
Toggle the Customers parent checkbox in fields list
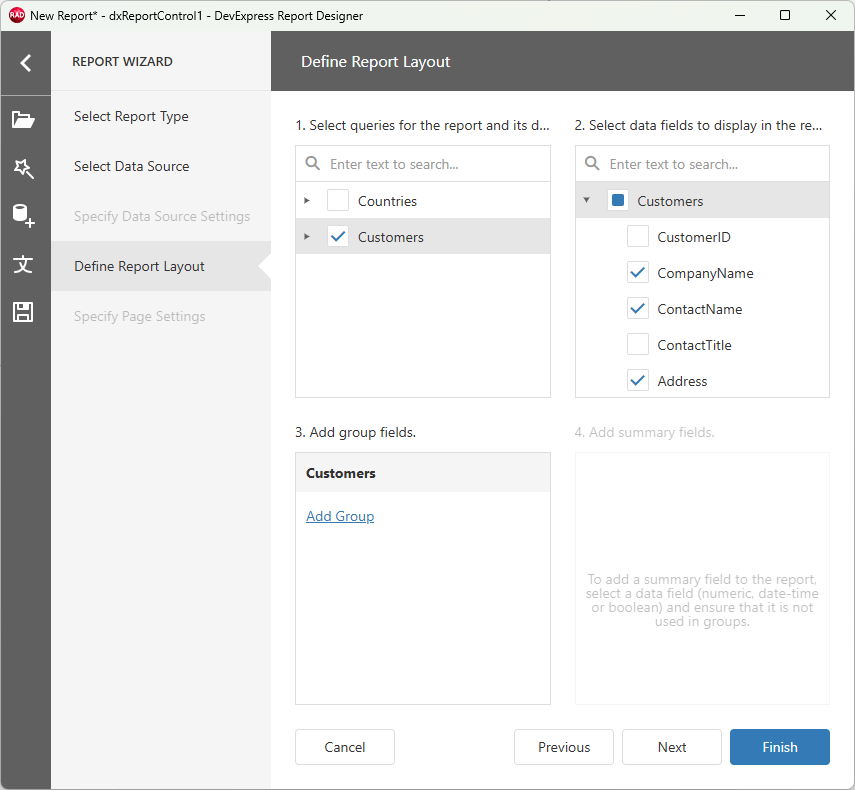tap(618, 200)
